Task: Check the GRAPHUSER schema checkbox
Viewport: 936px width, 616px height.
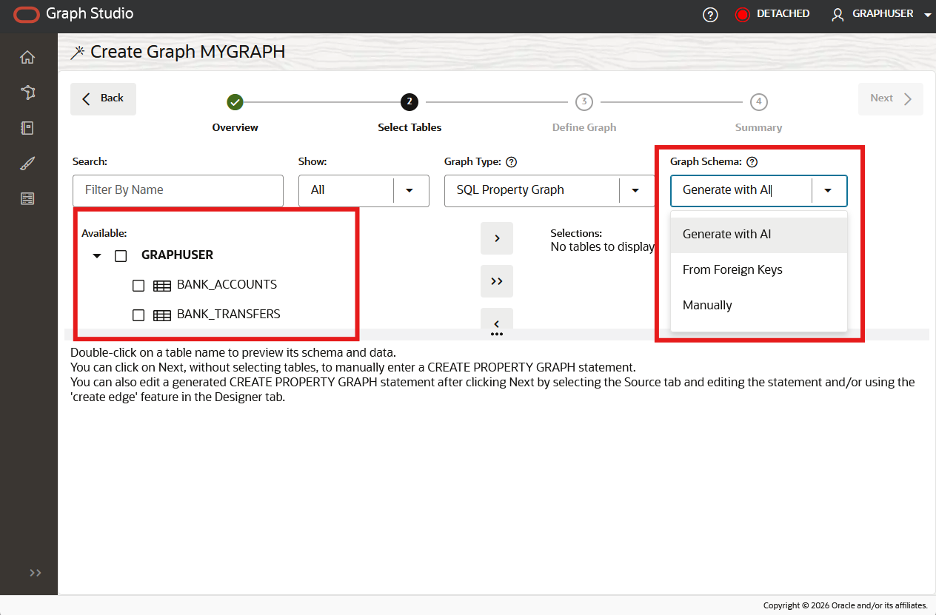Action: pyautogui.click(x=121, y=255)
